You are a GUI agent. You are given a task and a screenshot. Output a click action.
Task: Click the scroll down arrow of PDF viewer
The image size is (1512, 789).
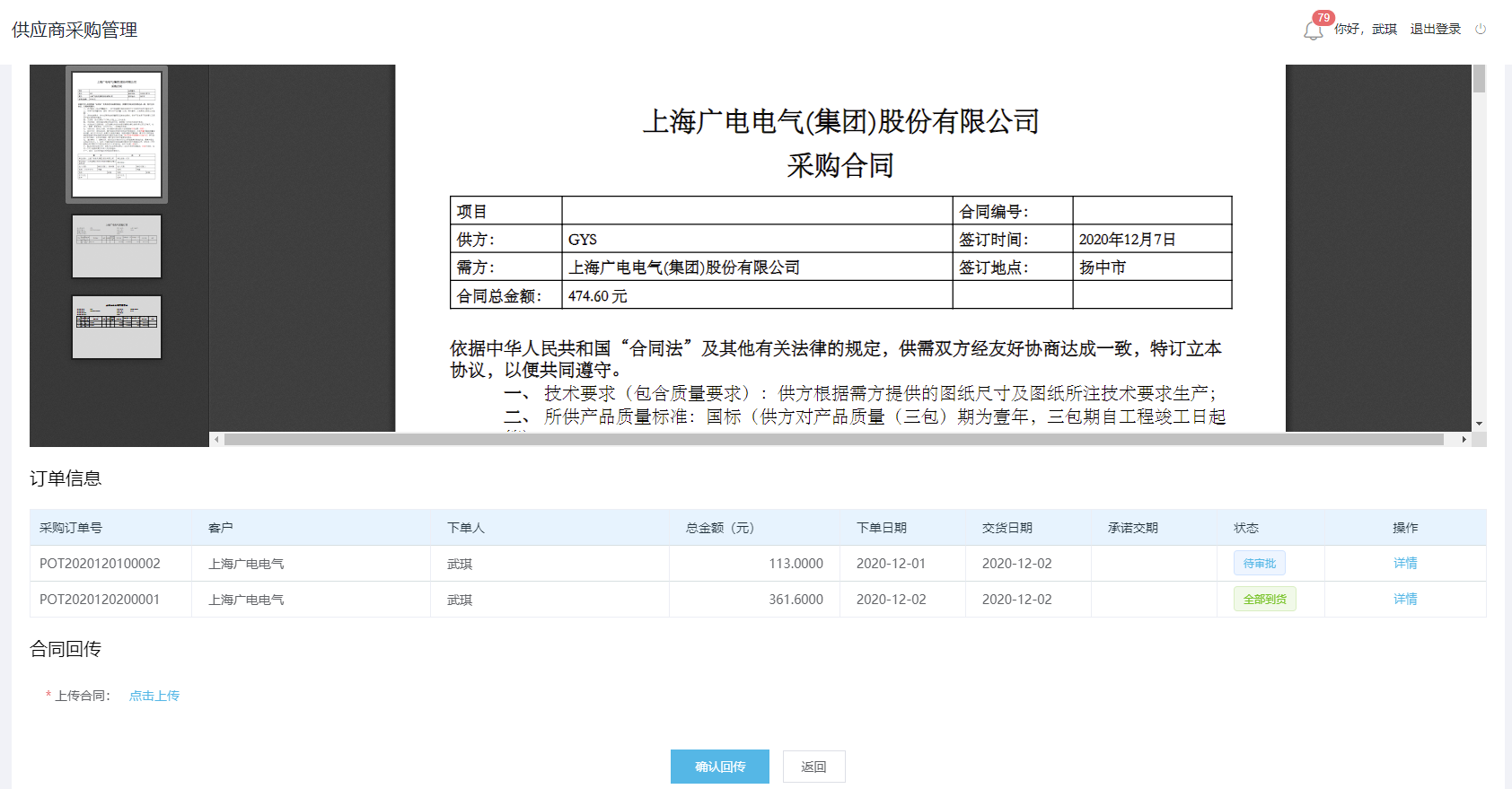pos(1479,424)
